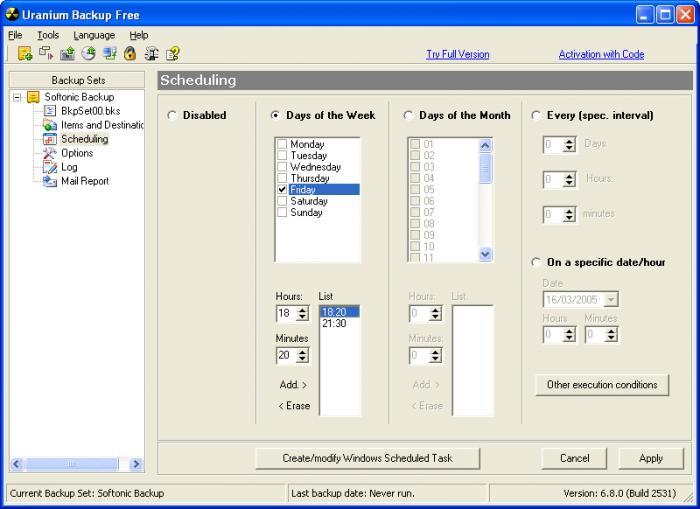
Task: Click the Try Full Version link
Action: (x=460, y=55)
